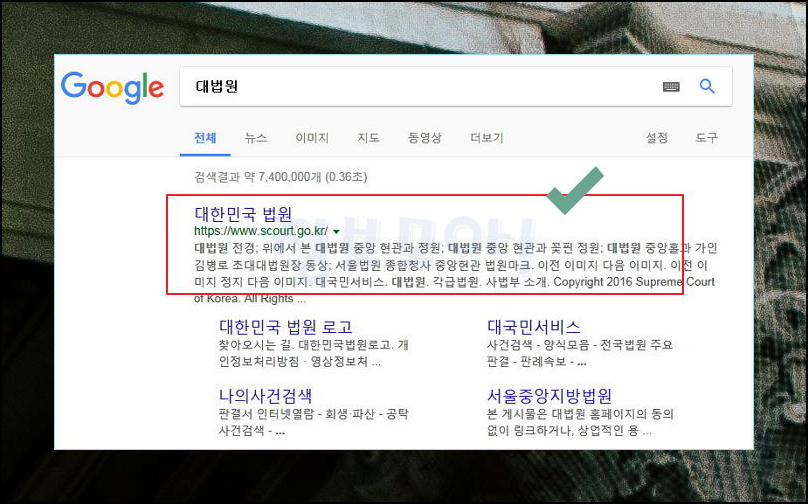Expand the 더보기 menu
808x504 pixels.
point(487,138)
